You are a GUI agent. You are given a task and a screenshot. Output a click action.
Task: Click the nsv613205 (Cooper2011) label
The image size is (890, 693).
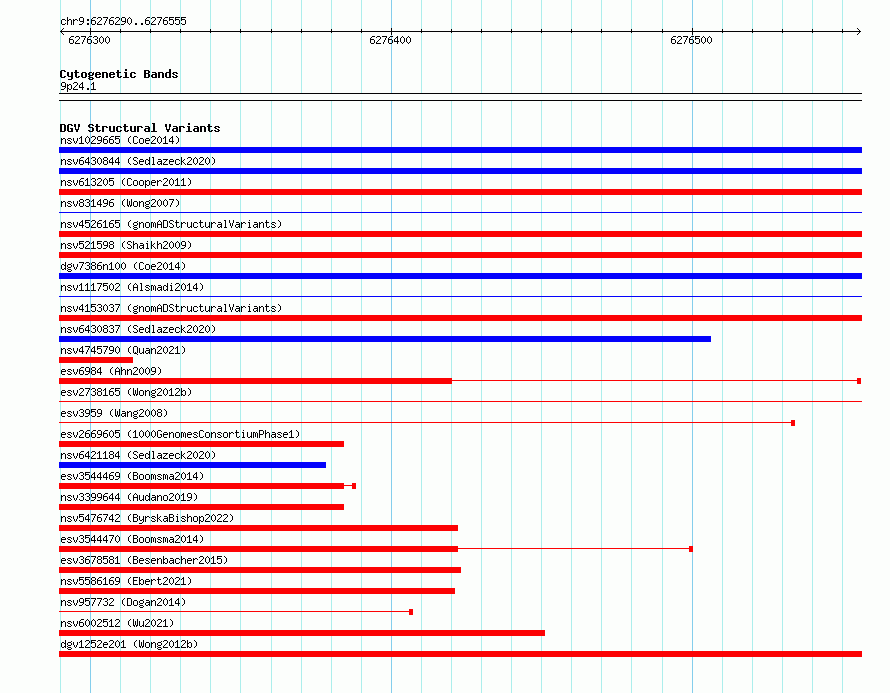[126, 182]
